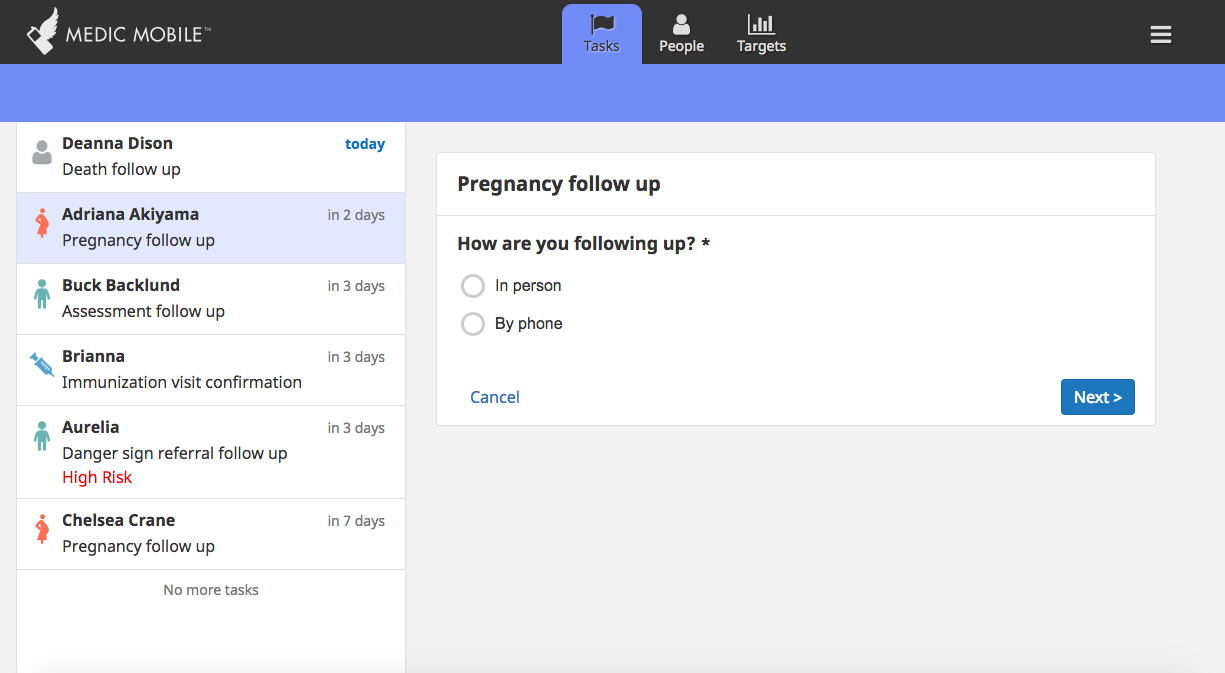Click the 'in 2 days' due date
1225x673 pixels.
[x=356, y=215]
